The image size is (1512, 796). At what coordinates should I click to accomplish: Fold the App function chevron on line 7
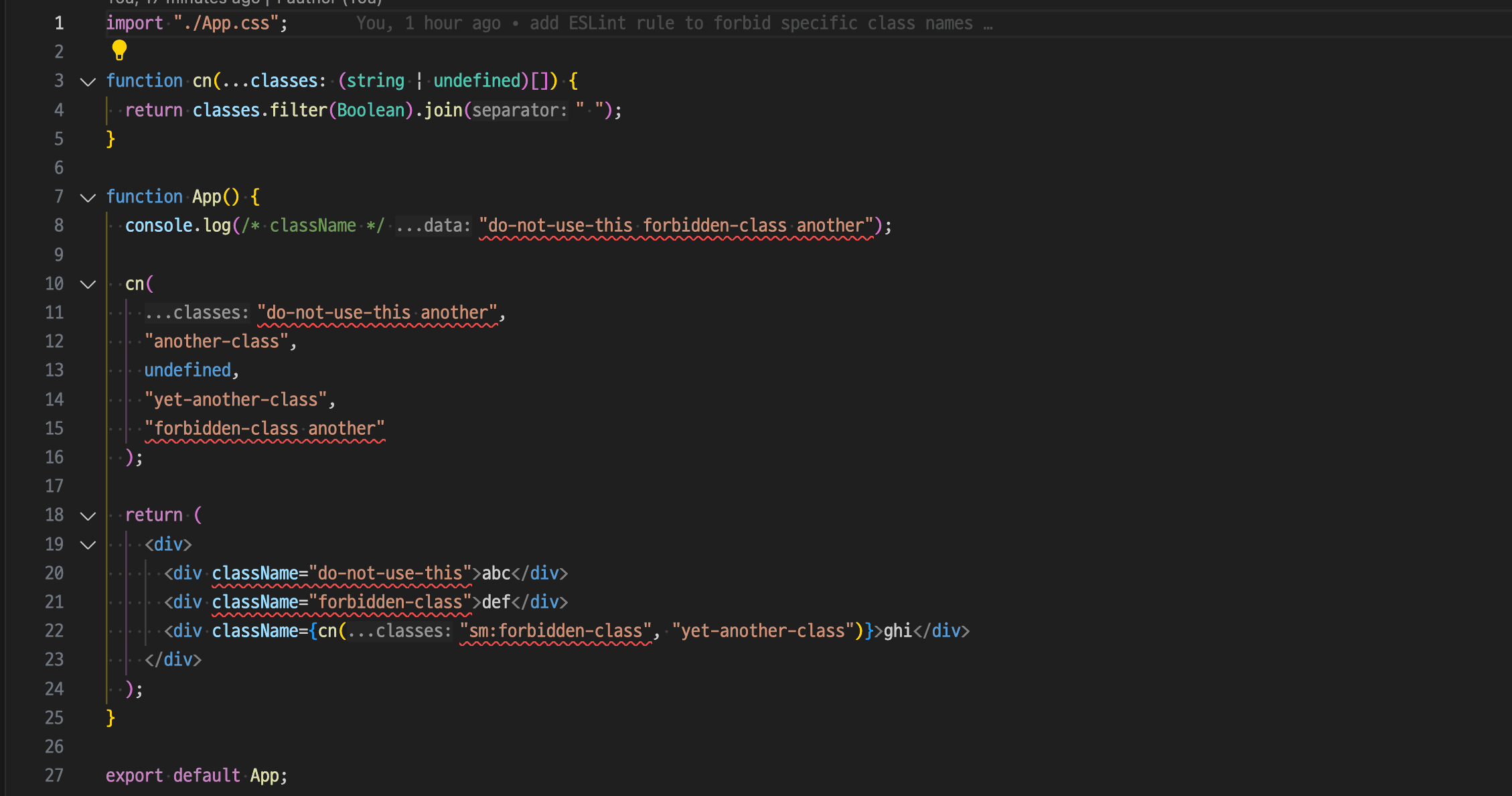(x=88, y=198)
